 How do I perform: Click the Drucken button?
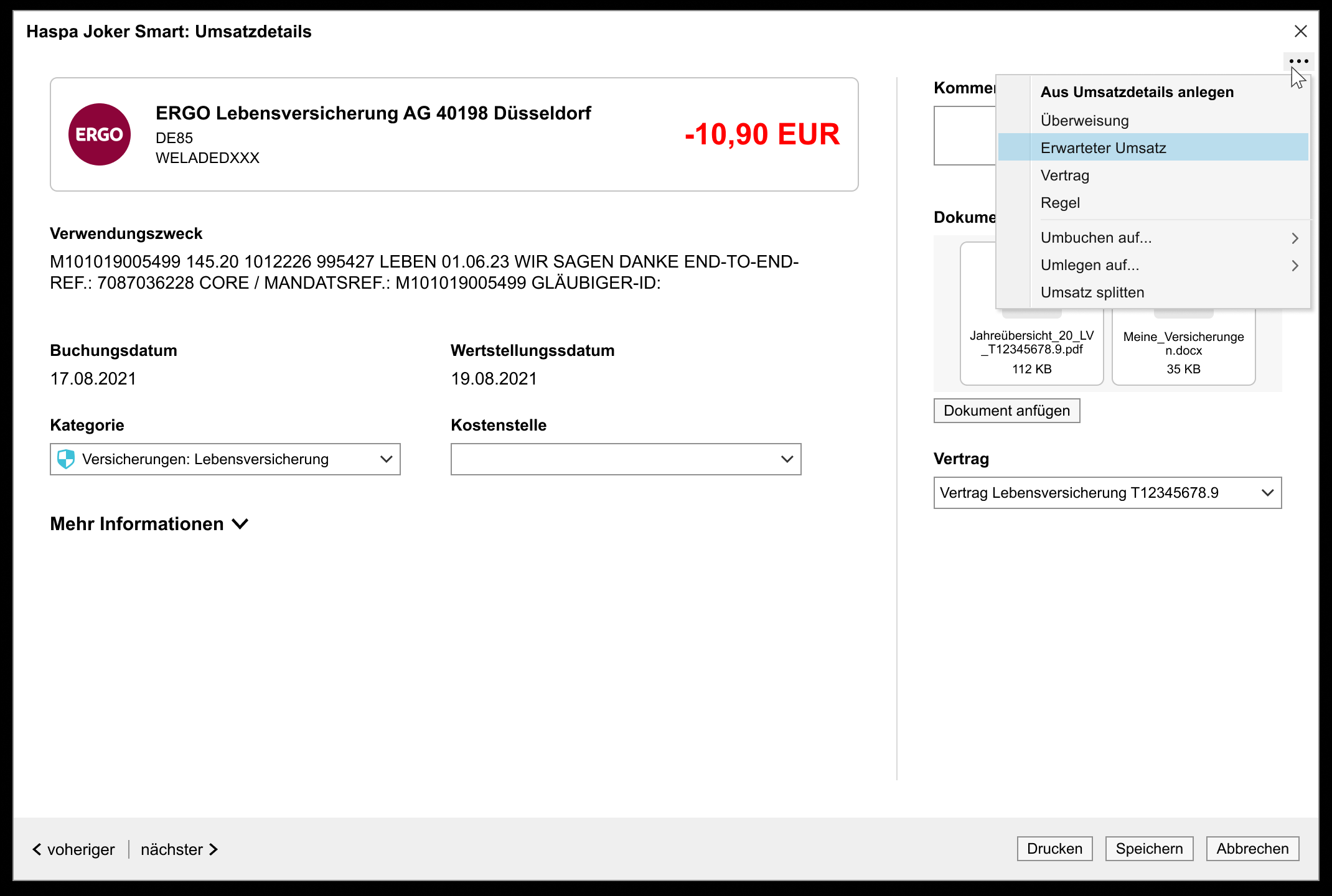click(1055, 849)
